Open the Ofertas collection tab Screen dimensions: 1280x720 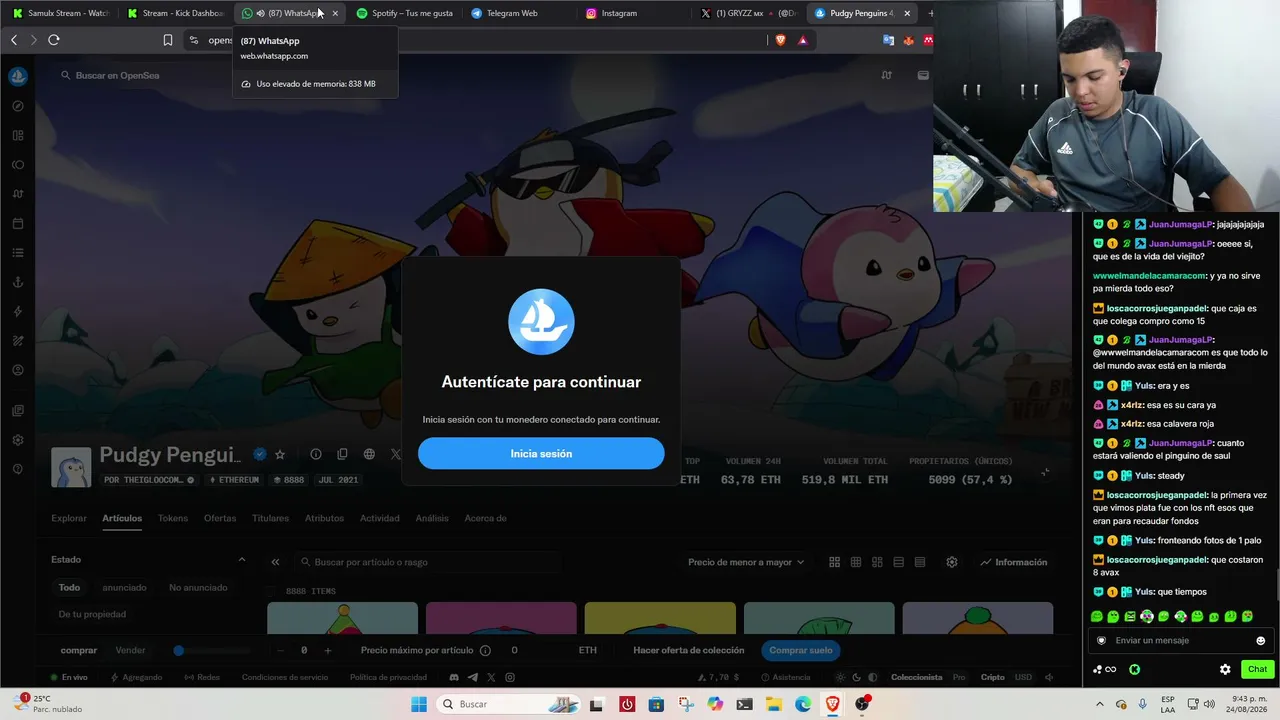coord(220,518)
